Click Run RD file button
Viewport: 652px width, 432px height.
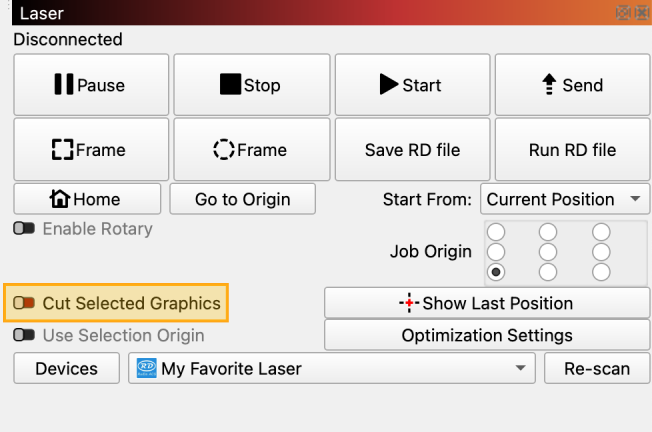[x=572, y=150]
